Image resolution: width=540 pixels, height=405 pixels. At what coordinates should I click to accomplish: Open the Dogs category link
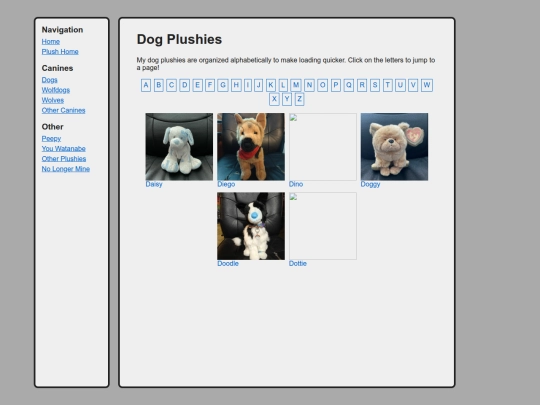coord(50,80)
